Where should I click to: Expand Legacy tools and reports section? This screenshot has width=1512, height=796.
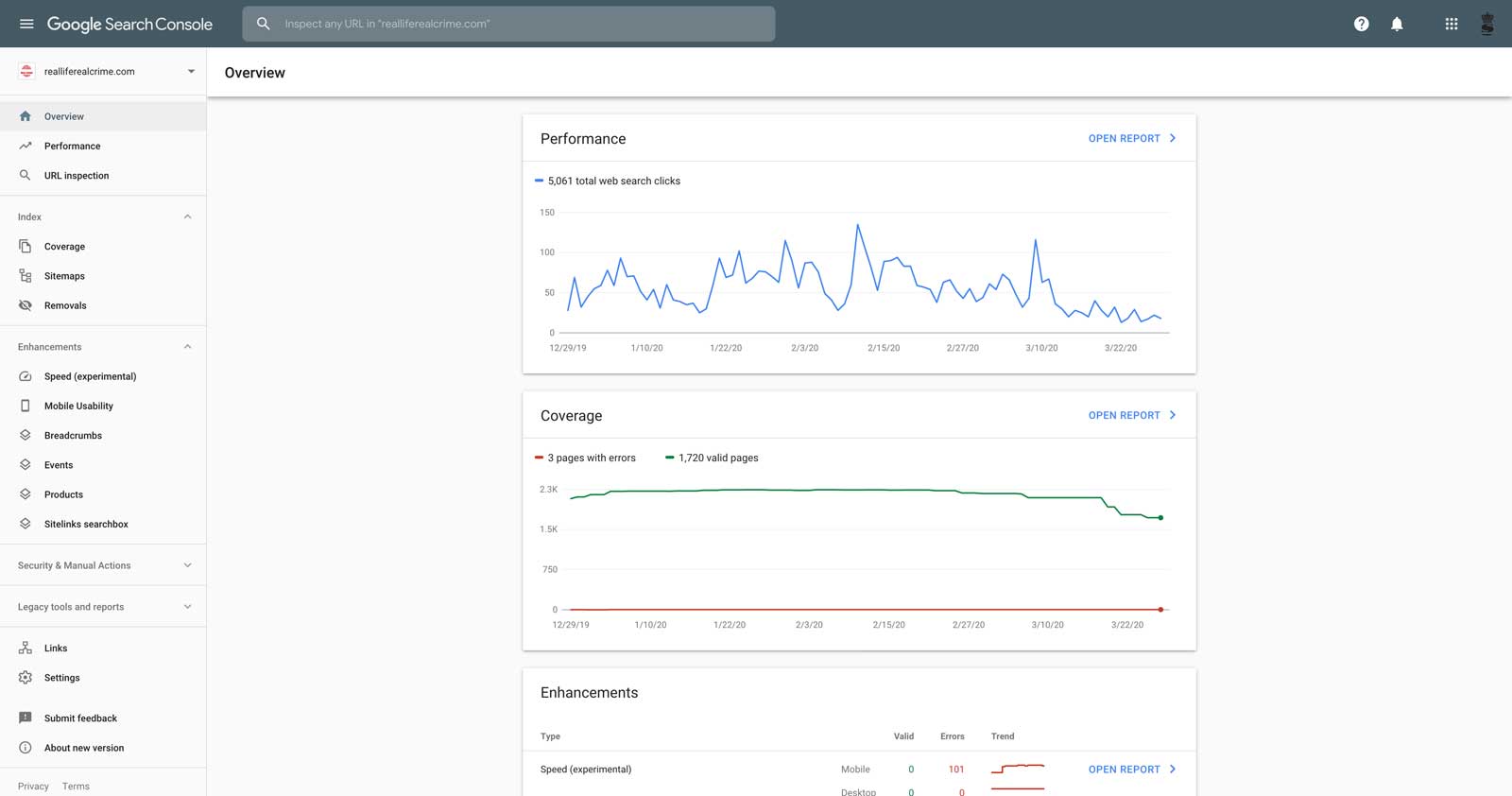[187, 607]
